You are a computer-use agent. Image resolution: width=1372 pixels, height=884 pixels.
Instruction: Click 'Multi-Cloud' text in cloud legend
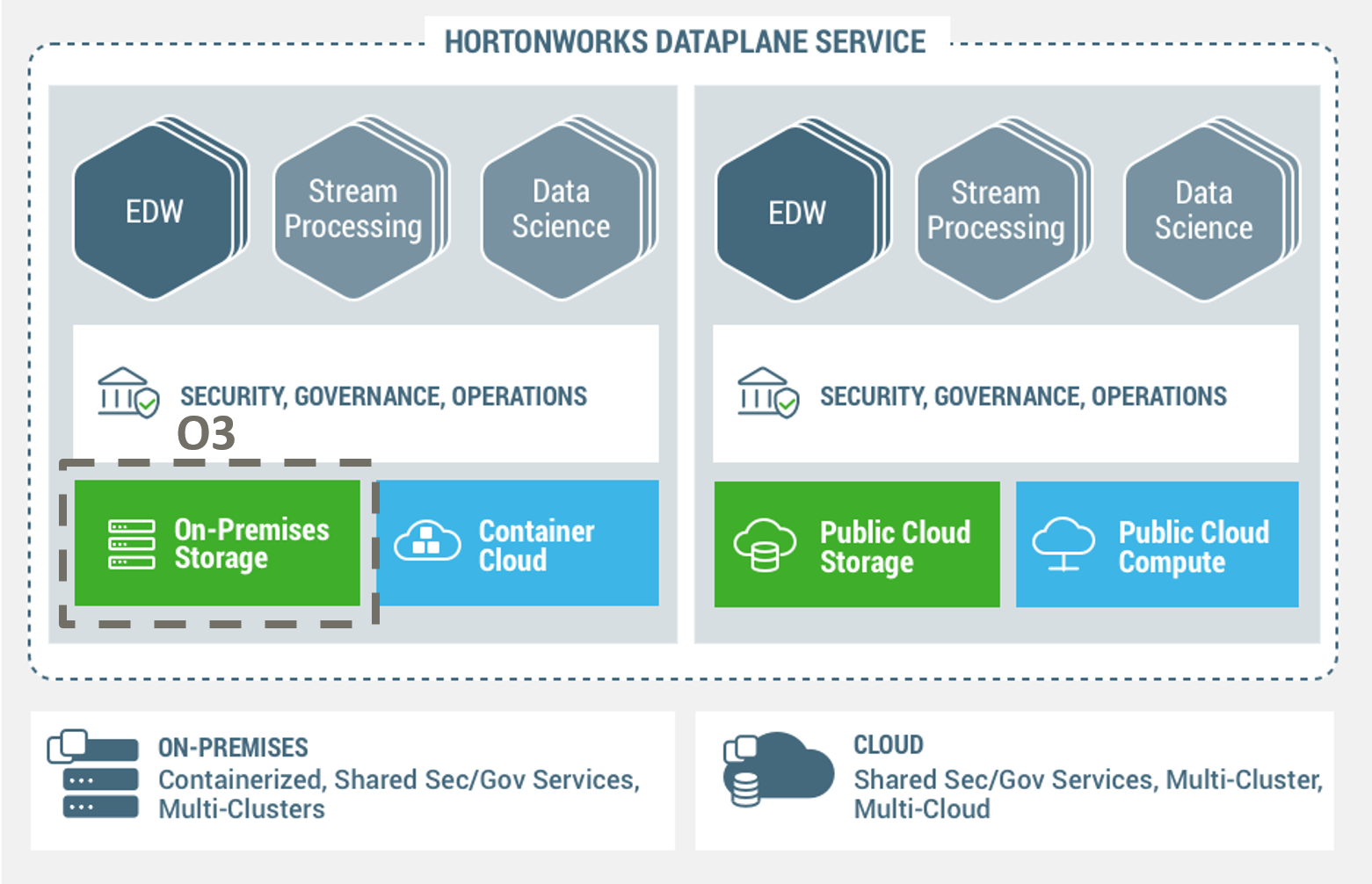tap(922, 809)
